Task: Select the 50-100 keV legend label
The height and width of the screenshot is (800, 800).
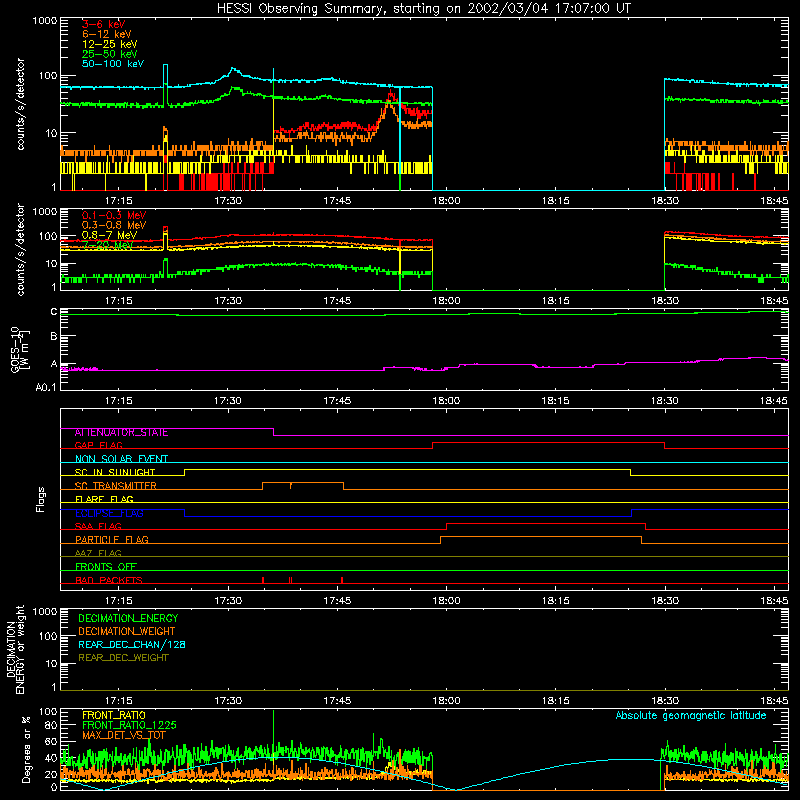Action: click(x=113, y=64)
